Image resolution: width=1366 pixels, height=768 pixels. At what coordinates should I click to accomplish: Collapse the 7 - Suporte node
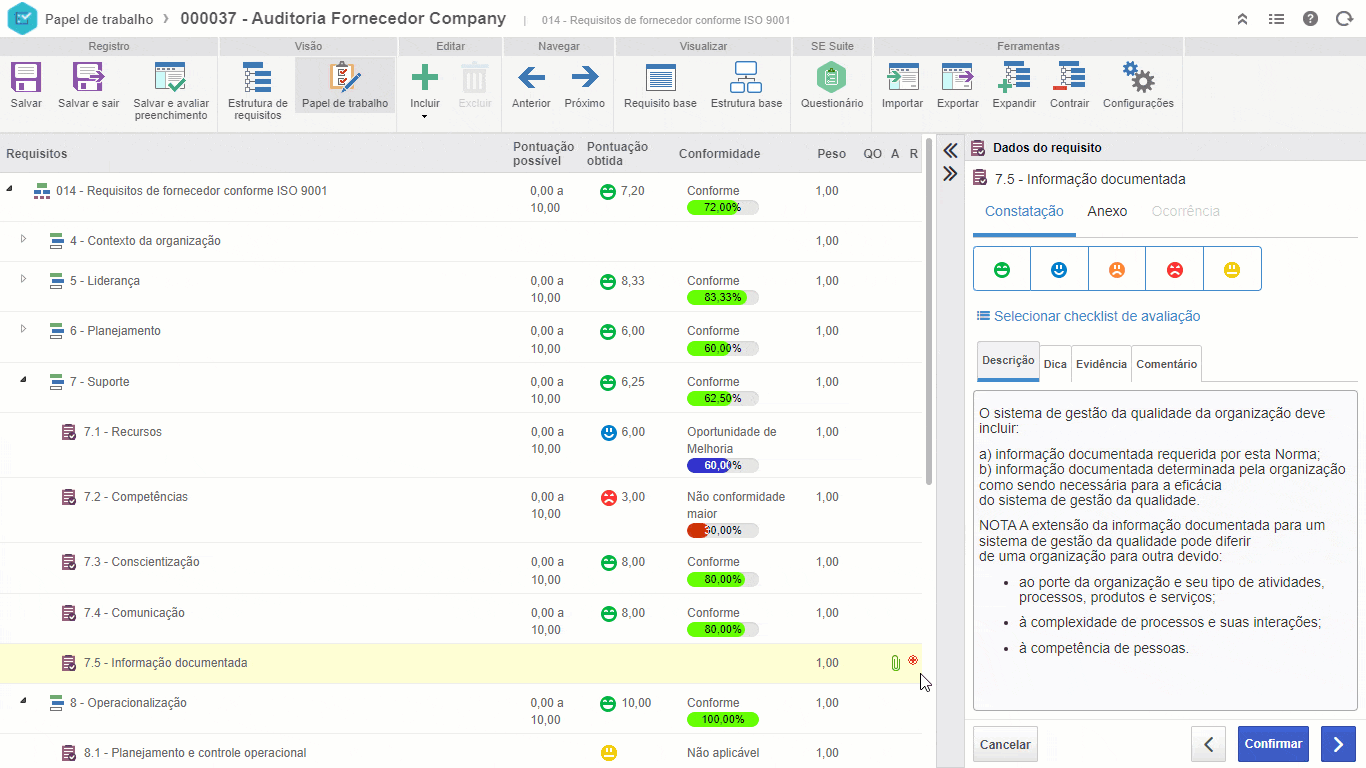coord(24,380)
